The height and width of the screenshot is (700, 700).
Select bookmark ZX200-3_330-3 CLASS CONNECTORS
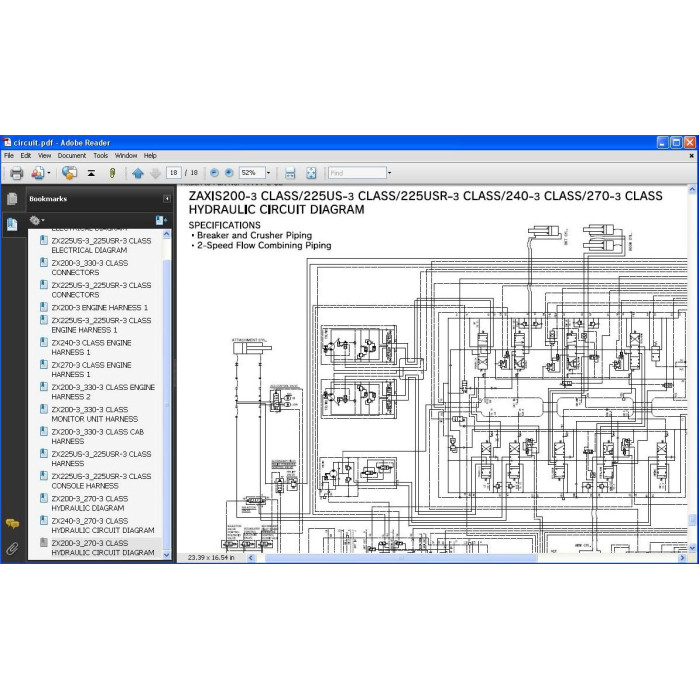click(x=89, y=268)
